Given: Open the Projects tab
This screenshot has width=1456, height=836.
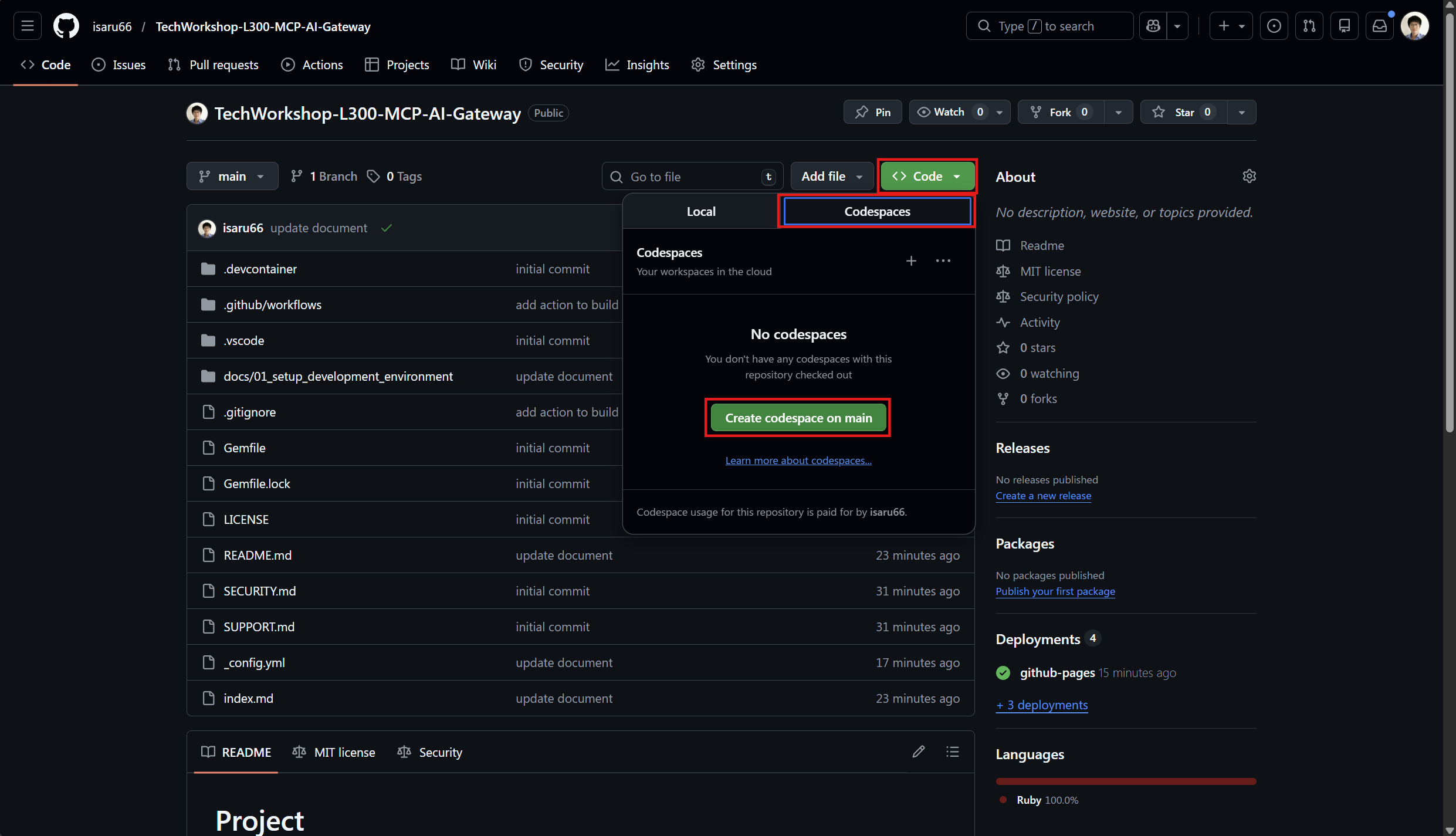Looking at the screenshot, I should pyautogui.click(x=397, y=65).
